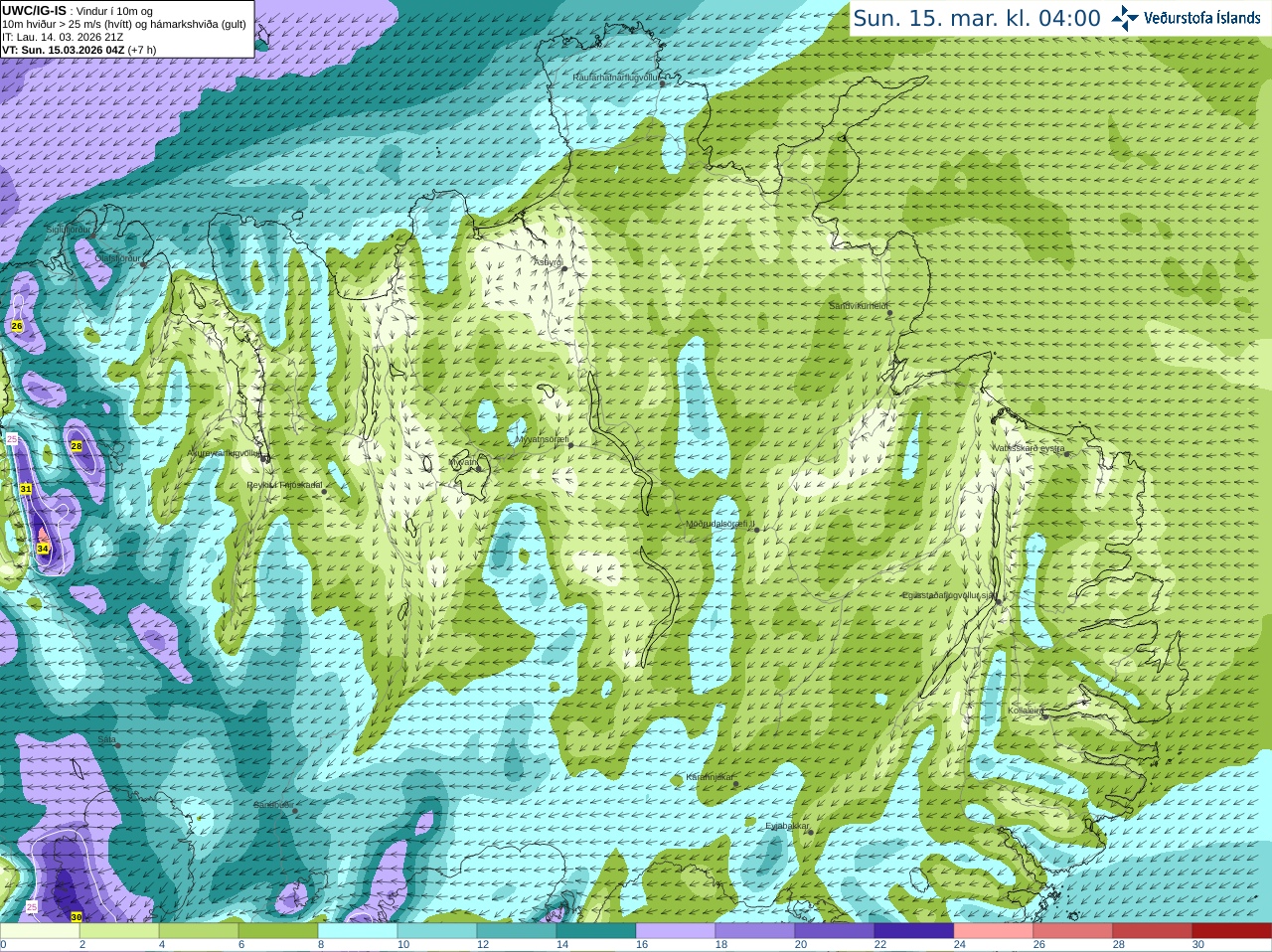The height and width of the screenshot is (952, 1272).
Task: Select the Sandbúðir station marker
Action: pos(295,811)
